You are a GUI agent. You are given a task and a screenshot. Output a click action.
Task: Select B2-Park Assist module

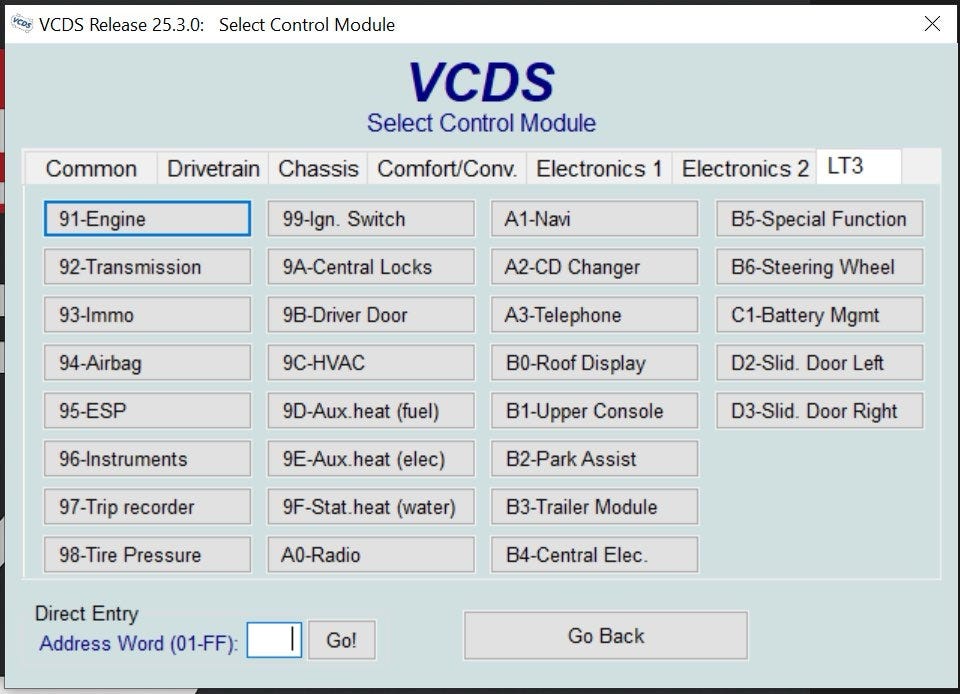594,458
